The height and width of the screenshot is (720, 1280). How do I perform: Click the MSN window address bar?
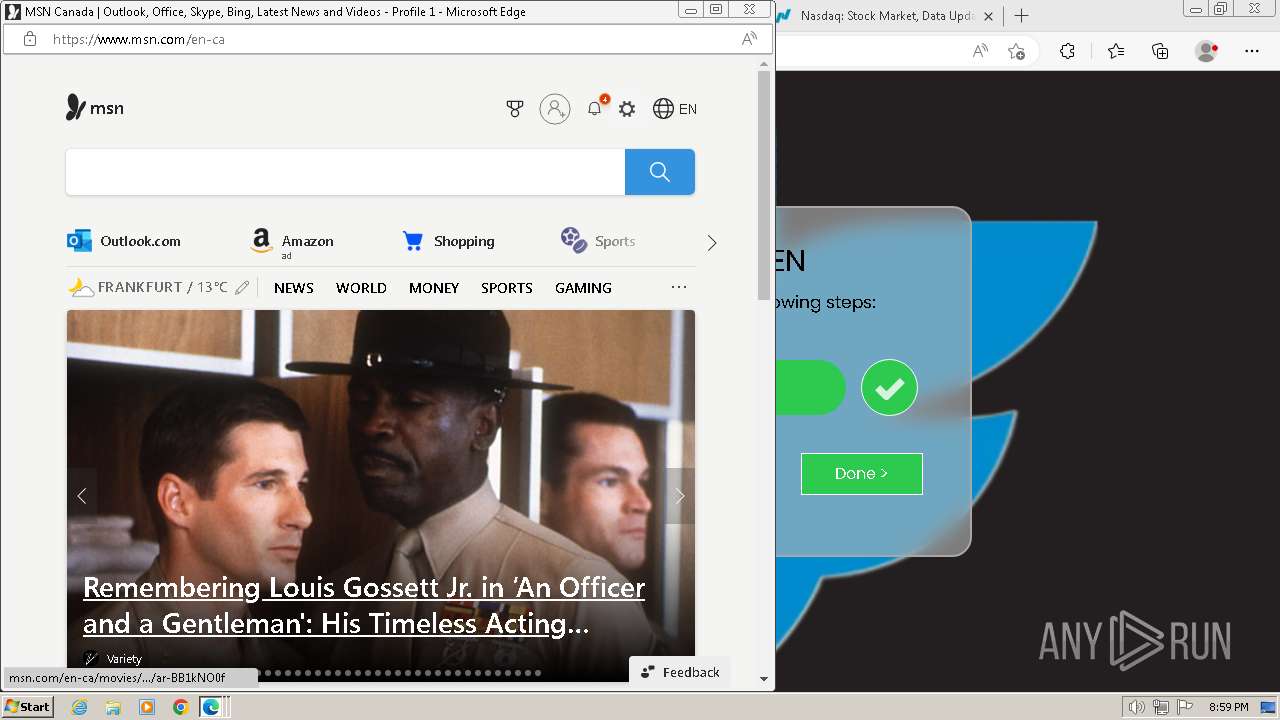387,39
